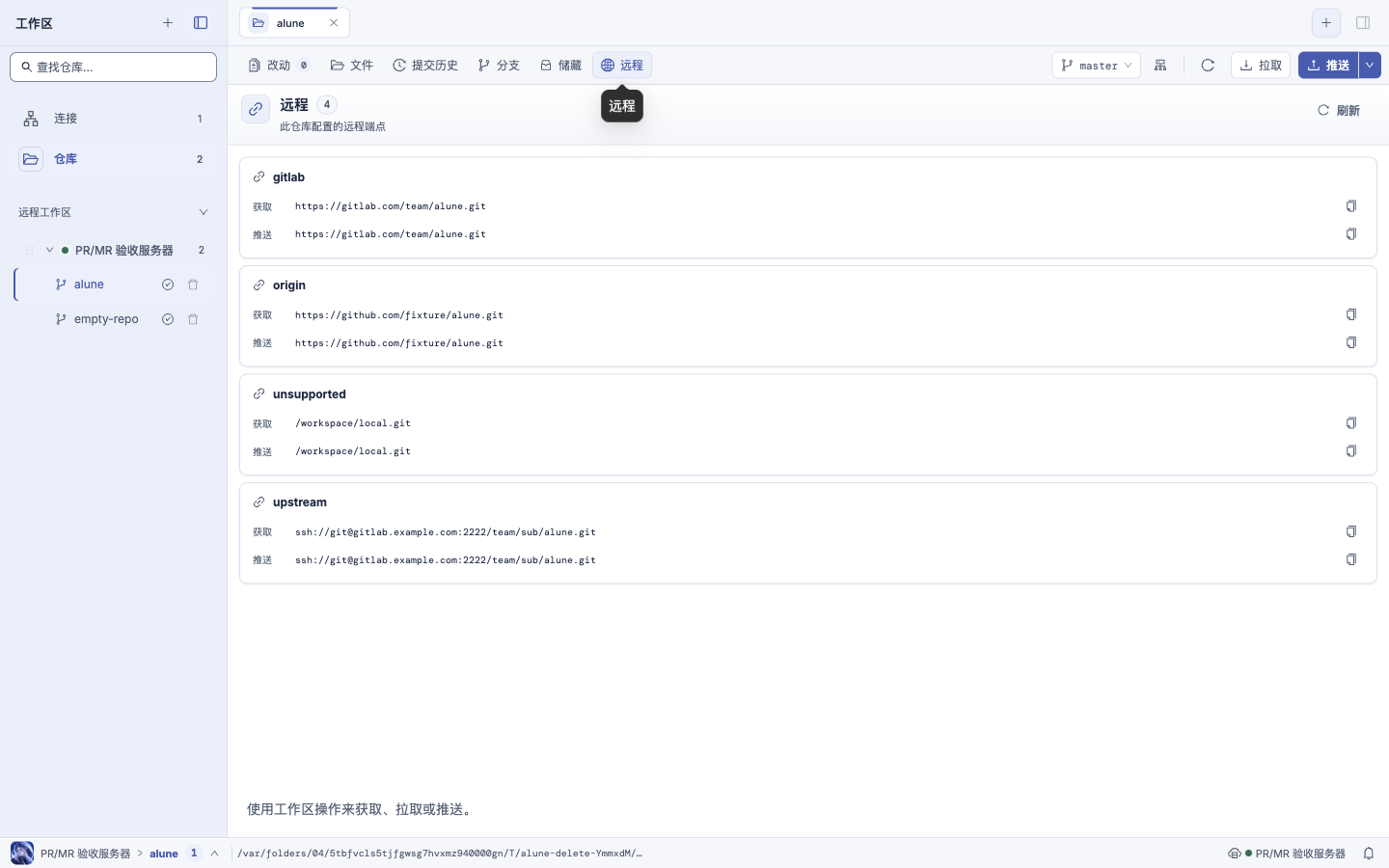Focus the 查找仓库 search field

[x=113, y=68]
